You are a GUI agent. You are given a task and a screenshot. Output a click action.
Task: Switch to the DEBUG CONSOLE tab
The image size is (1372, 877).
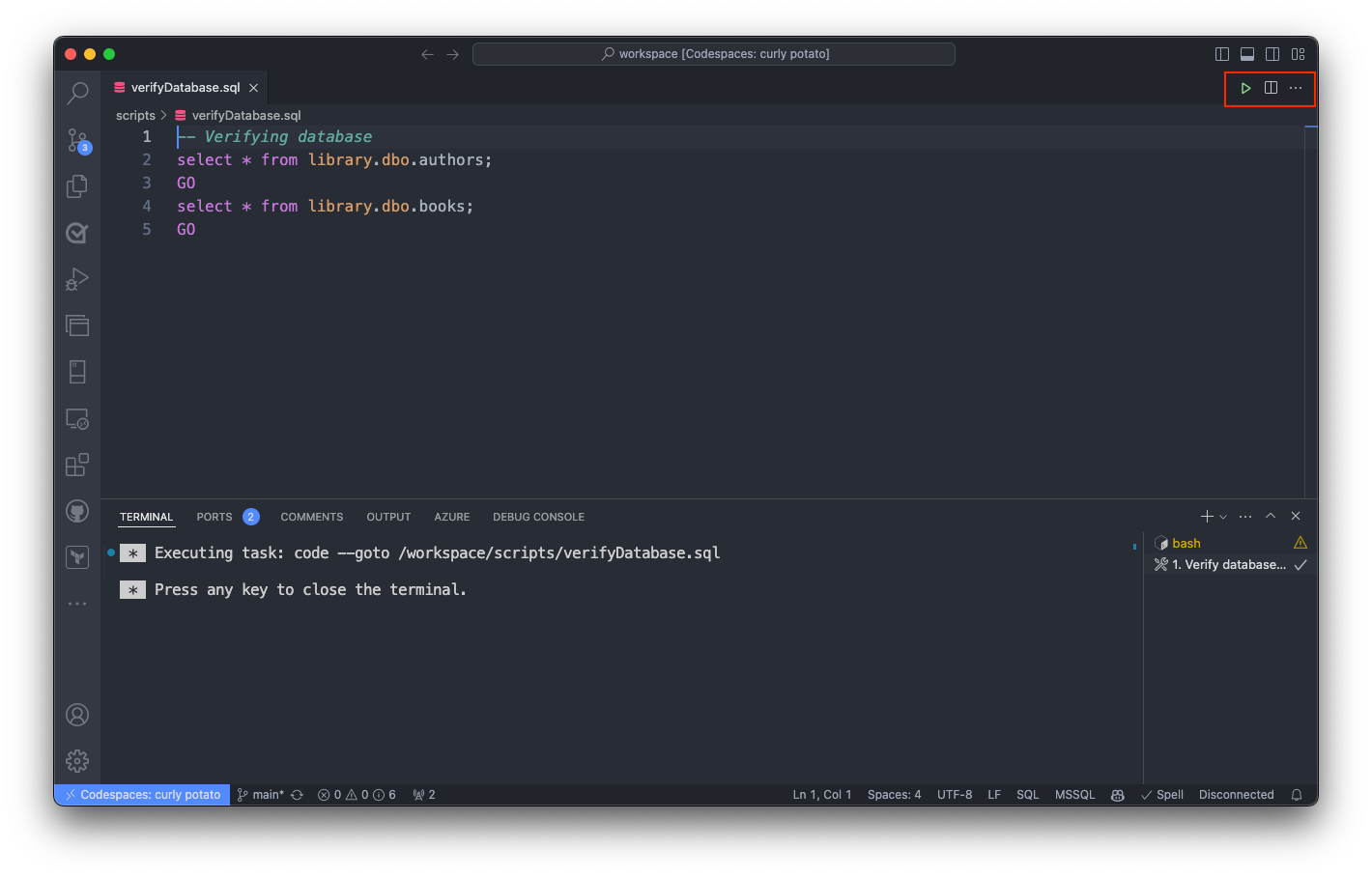point(538,517)
